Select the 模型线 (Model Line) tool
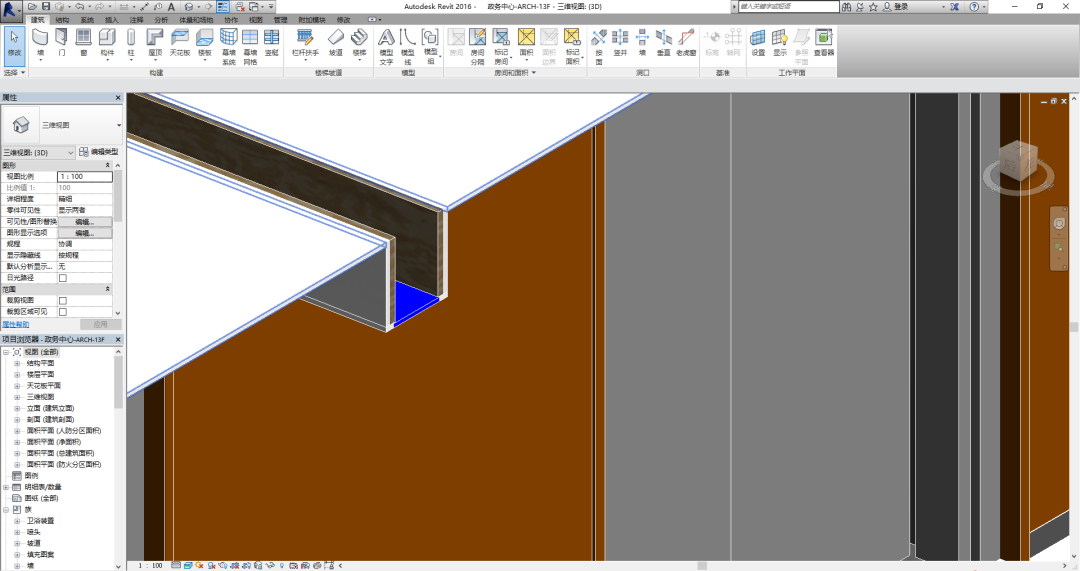Image resolution: width=1080 pixels, height=571 pixels. (x=408, y=47)
